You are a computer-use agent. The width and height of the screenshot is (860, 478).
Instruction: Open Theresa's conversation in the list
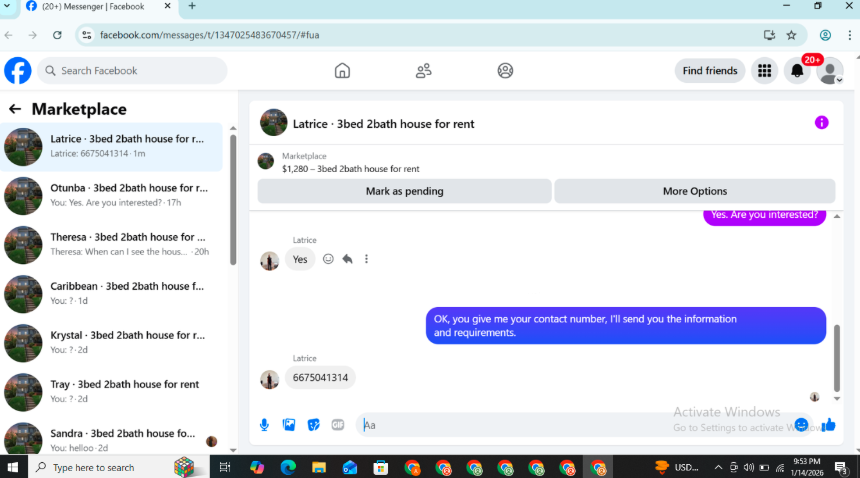coord(112,245)
